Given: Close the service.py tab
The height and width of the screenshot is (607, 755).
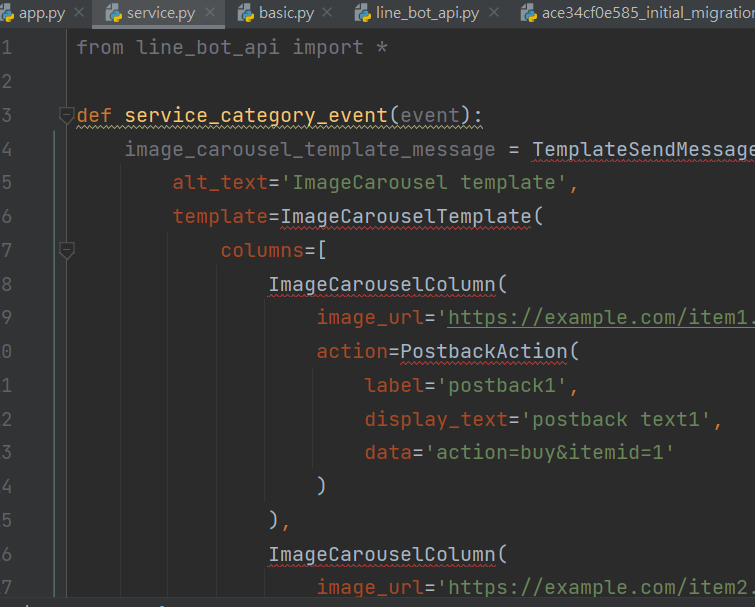Looking at the screenshot, I should coord(210,13).
